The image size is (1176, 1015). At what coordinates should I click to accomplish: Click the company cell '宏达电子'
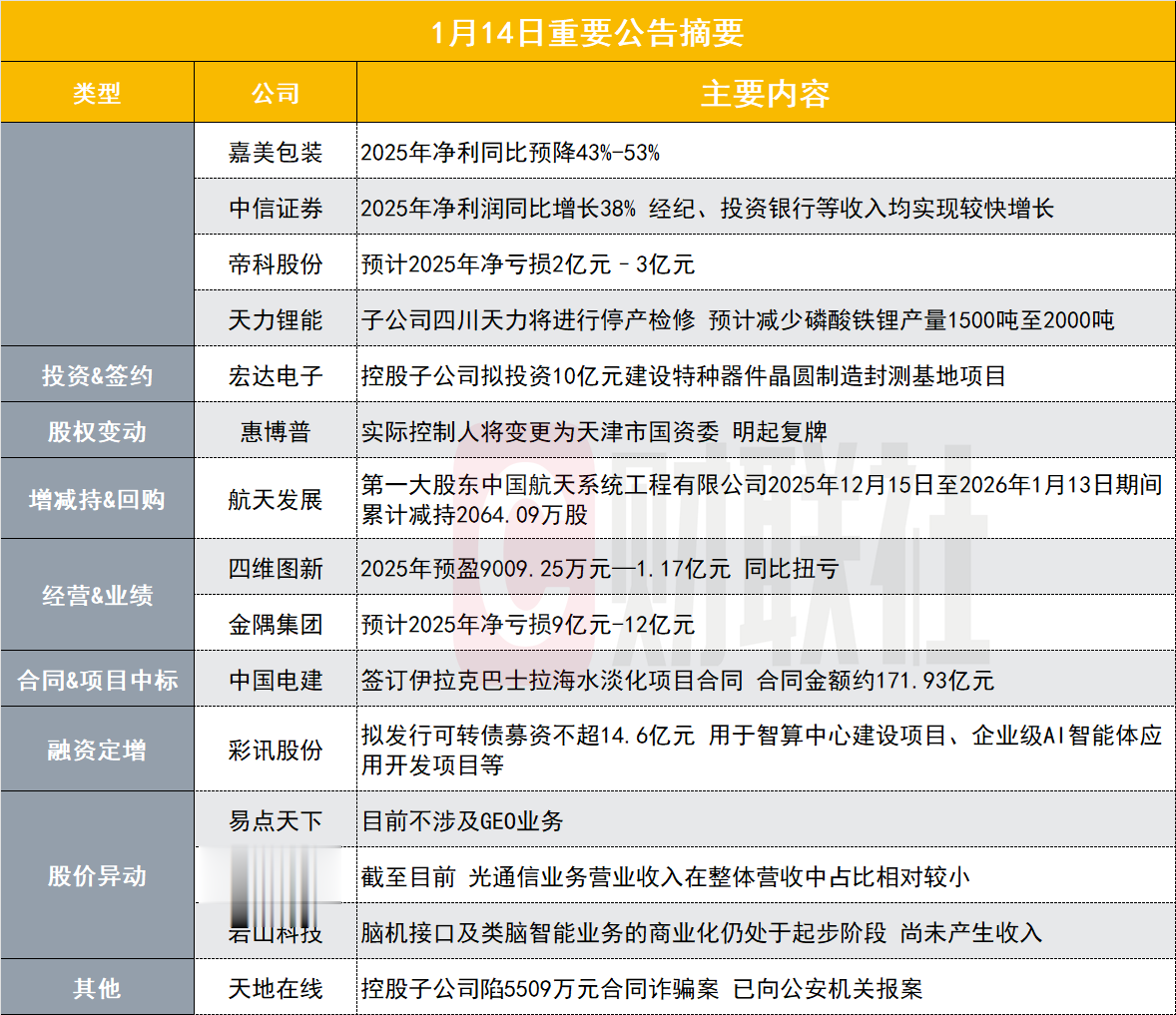tap(276, 375)
